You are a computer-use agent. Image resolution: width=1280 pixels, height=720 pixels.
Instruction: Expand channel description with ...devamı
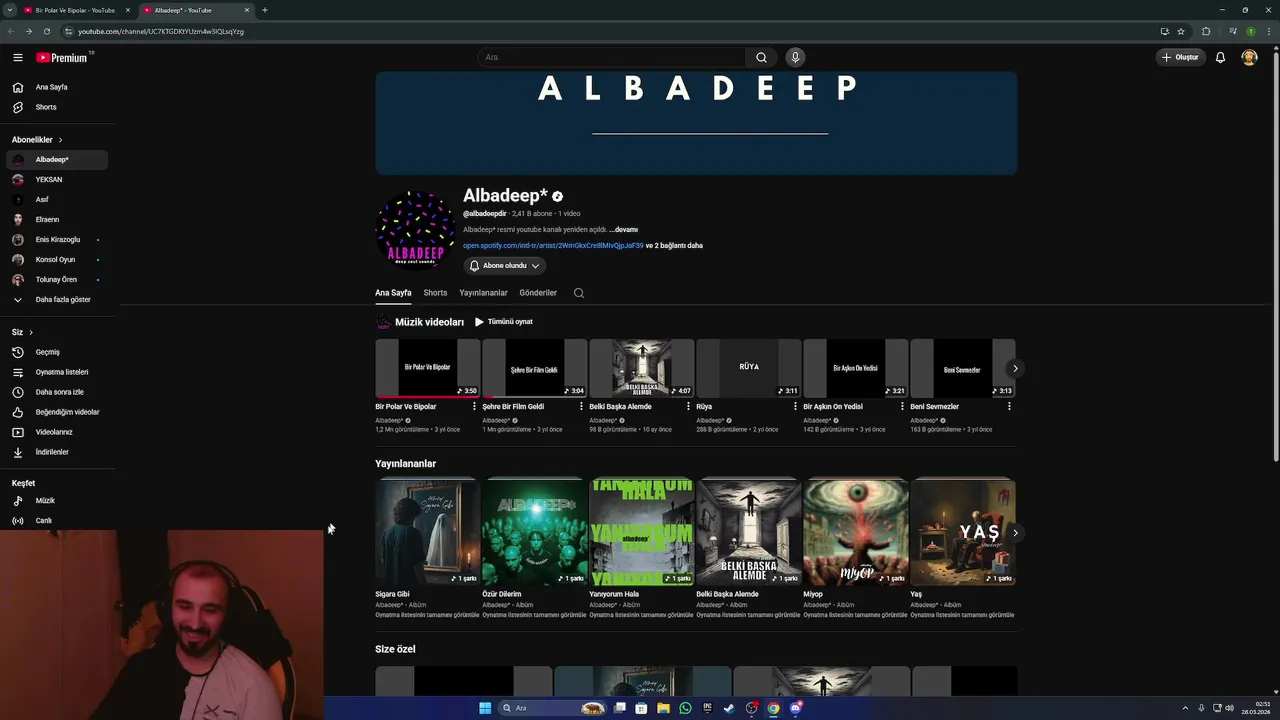623,230
